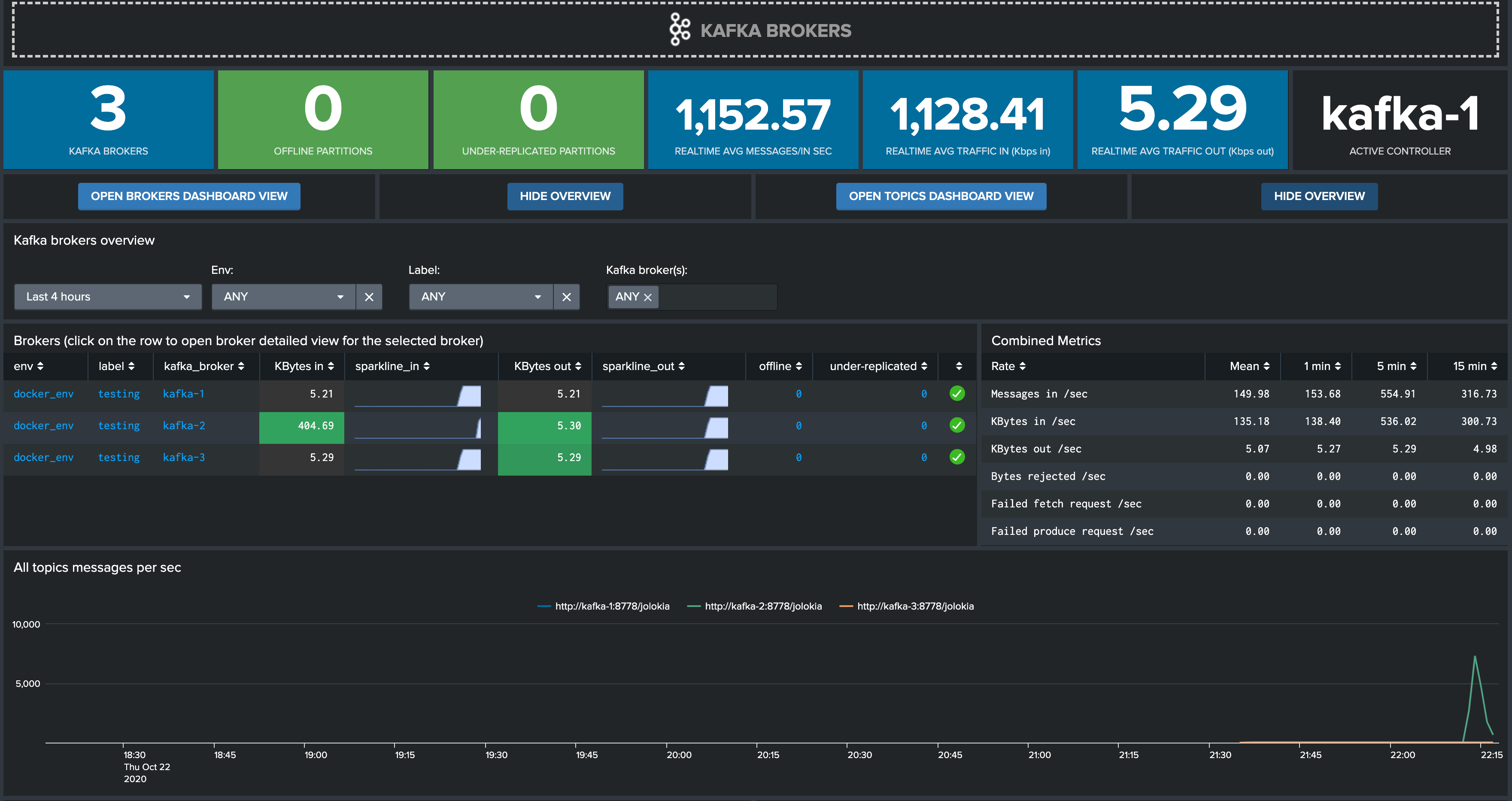The height and width of the screenshot is (801, 1512).
Task: Sort by KBytes in column
Action: [304, 366]
